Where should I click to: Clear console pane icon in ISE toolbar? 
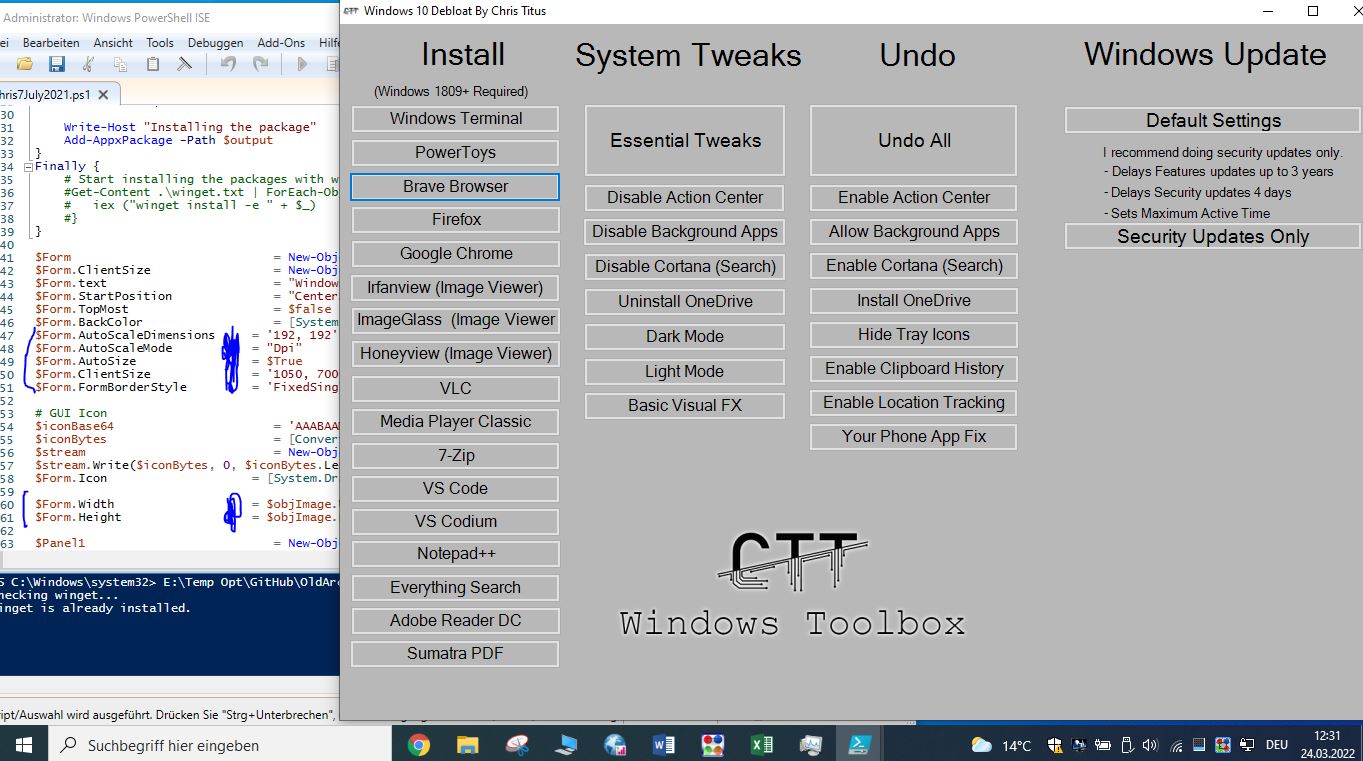coord(185,64)
